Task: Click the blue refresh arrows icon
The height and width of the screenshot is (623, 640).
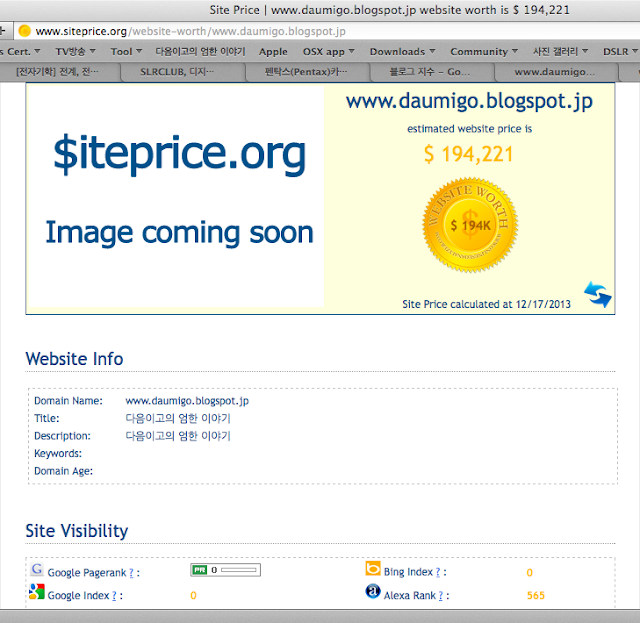Action: pos(598,294)
